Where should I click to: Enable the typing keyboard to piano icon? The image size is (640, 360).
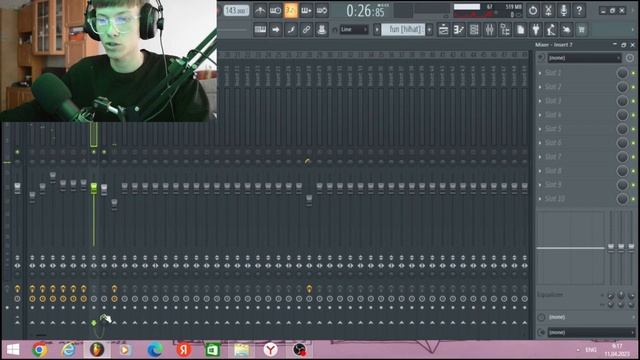point(260,29)
